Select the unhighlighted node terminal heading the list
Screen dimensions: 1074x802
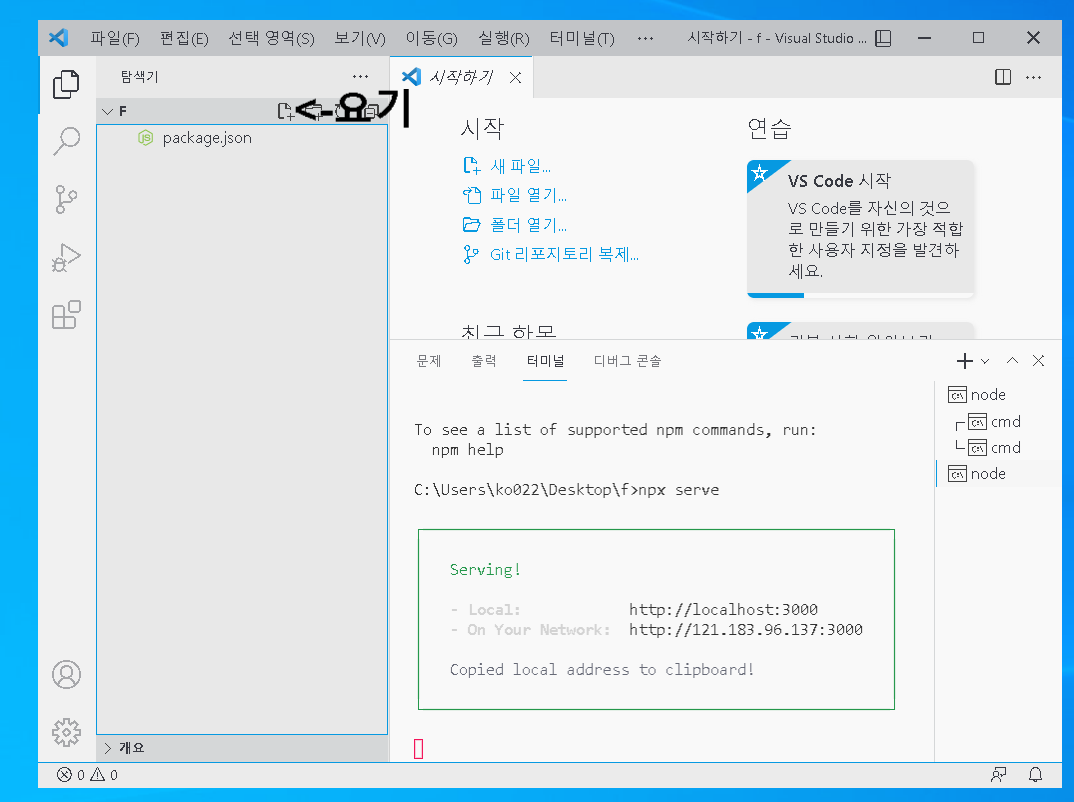997,394
